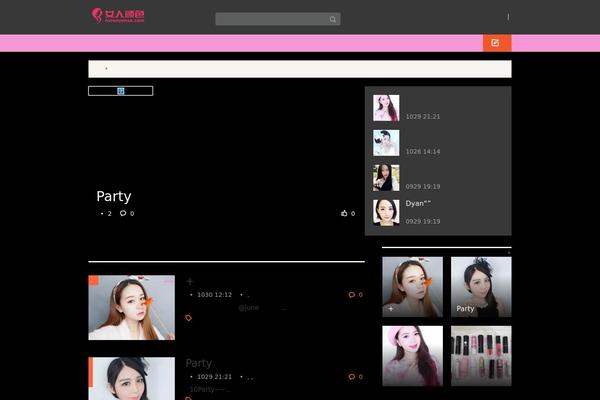Viewport: 600px width, 400px height.
Task: Open the Dyan sidebar avatar photo
Action: coord(386,212)
